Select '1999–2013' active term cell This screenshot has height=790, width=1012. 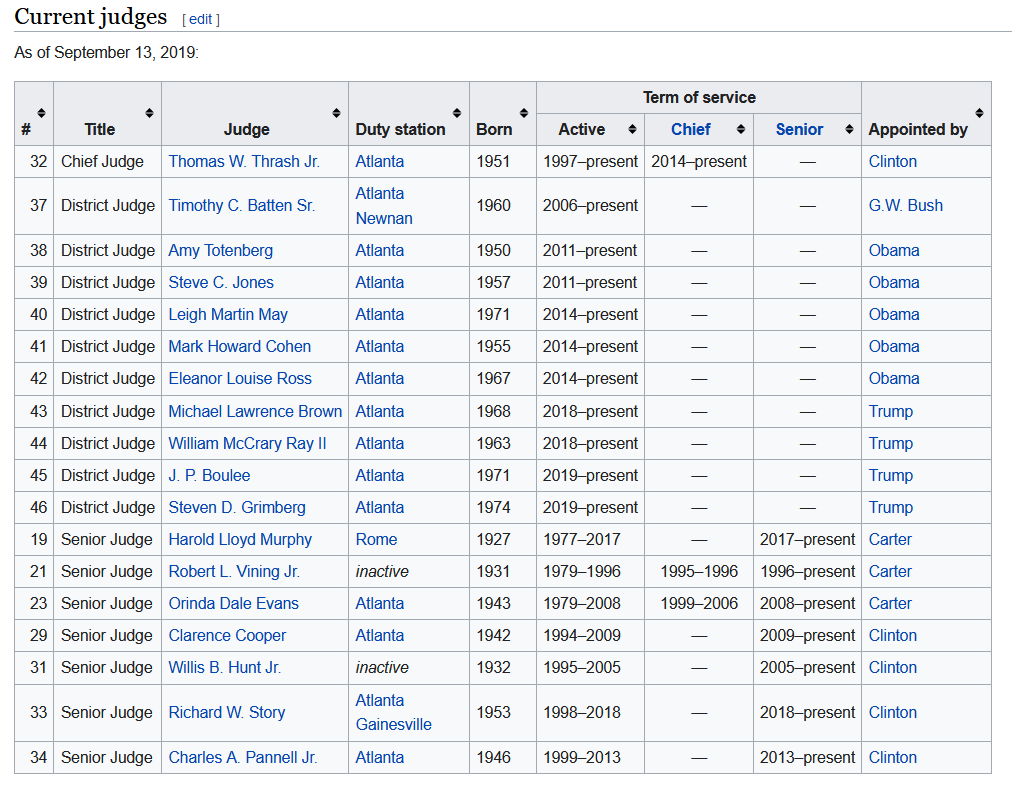point(582,758)
